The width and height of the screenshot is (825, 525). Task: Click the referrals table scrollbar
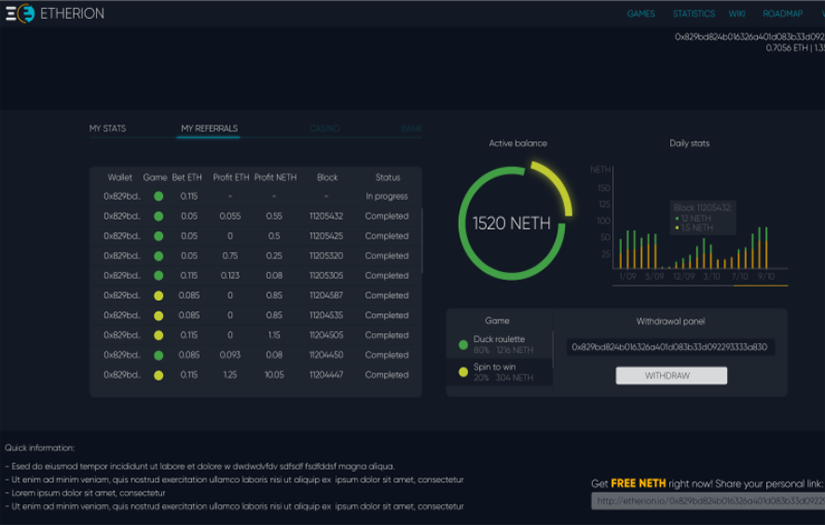[x=422, y=240]
